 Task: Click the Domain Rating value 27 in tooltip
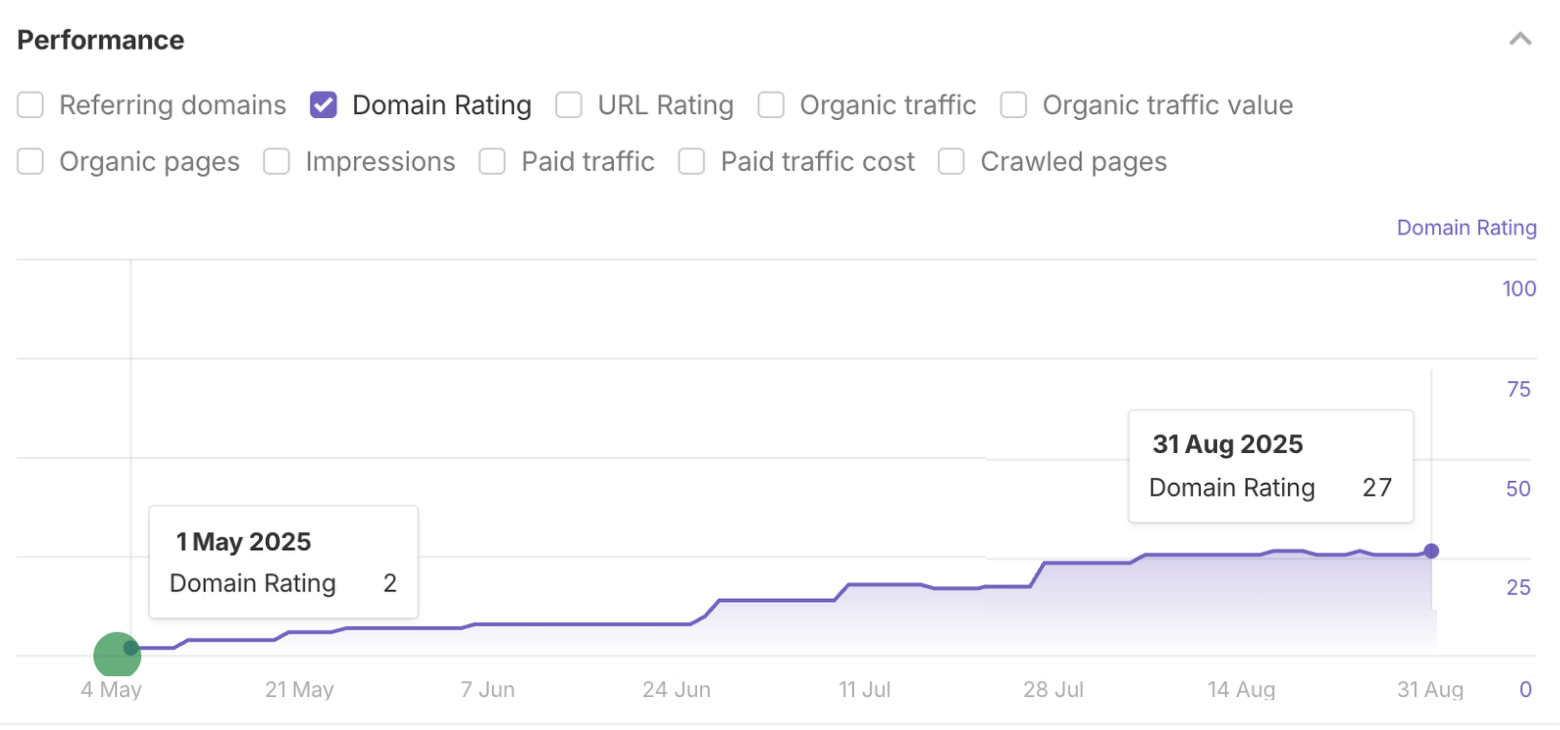click(x=1378, y=488)
